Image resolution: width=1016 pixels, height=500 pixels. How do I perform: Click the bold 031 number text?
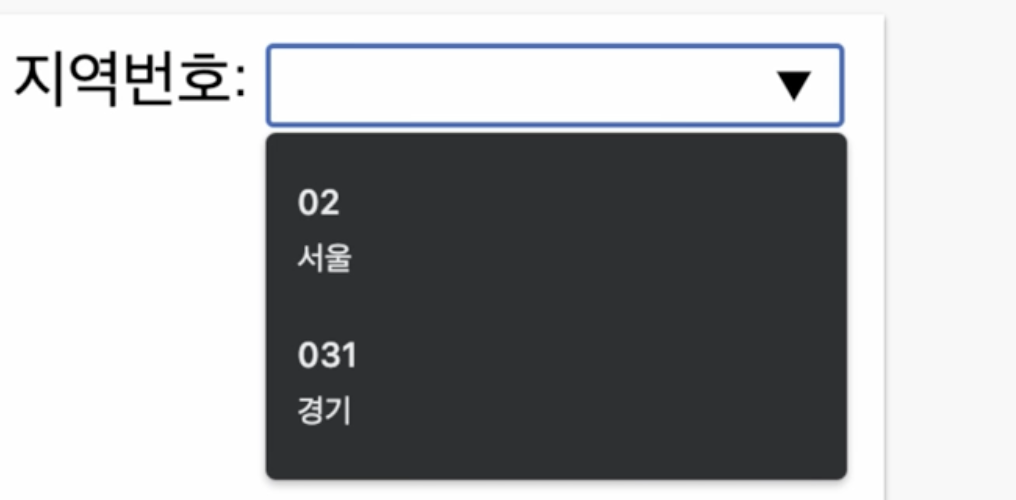click(327, 355)
